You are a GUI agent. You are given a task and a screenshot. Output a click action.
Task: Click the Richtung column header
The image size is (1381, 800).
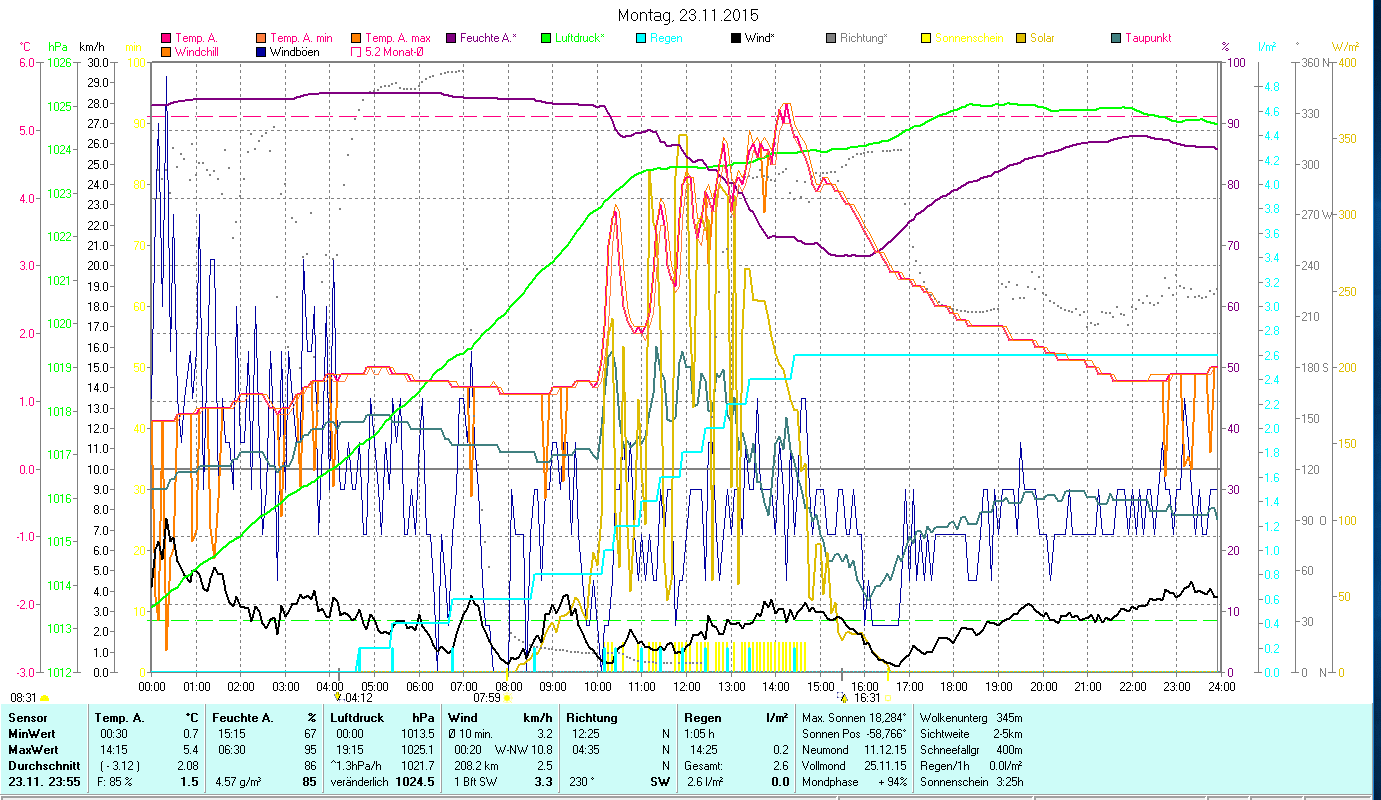(592, 718)
